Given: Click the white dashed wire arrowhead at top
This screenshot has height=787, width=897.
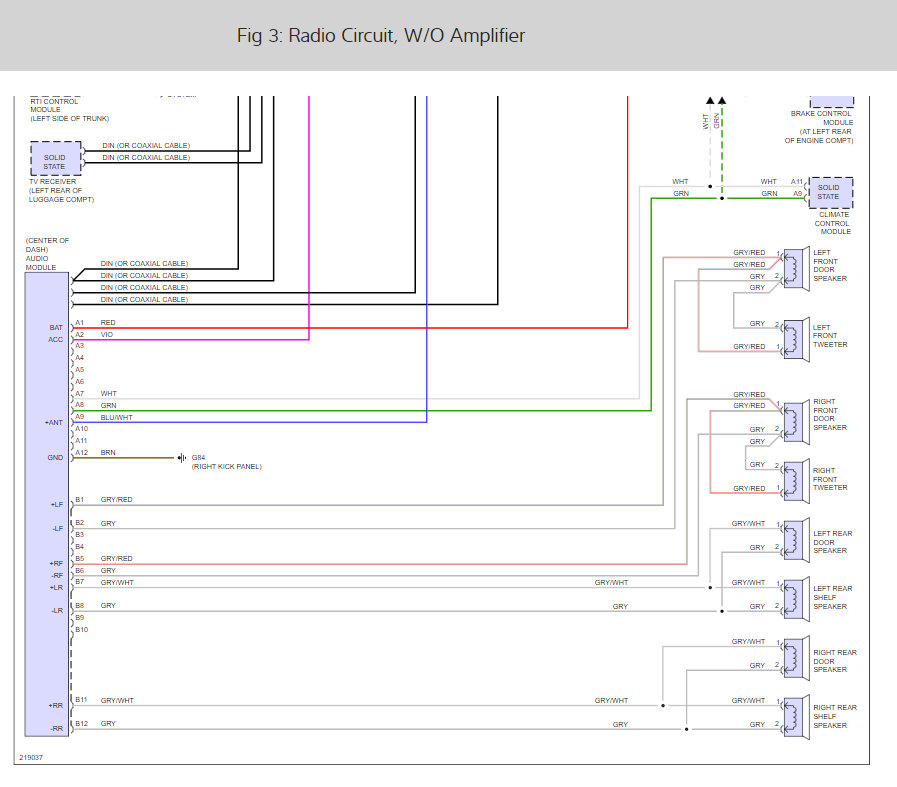Looking at the screenshot, I should click(x=710, y=101).
